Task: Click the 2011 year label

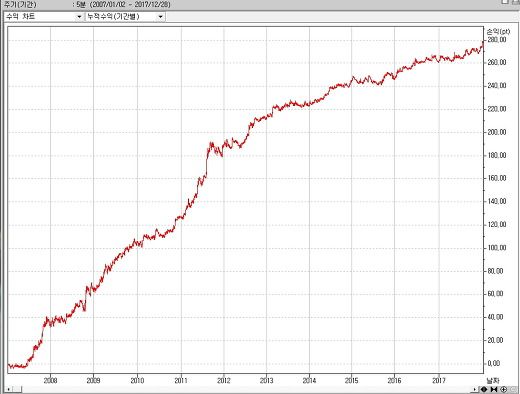Action: [181, 380]
